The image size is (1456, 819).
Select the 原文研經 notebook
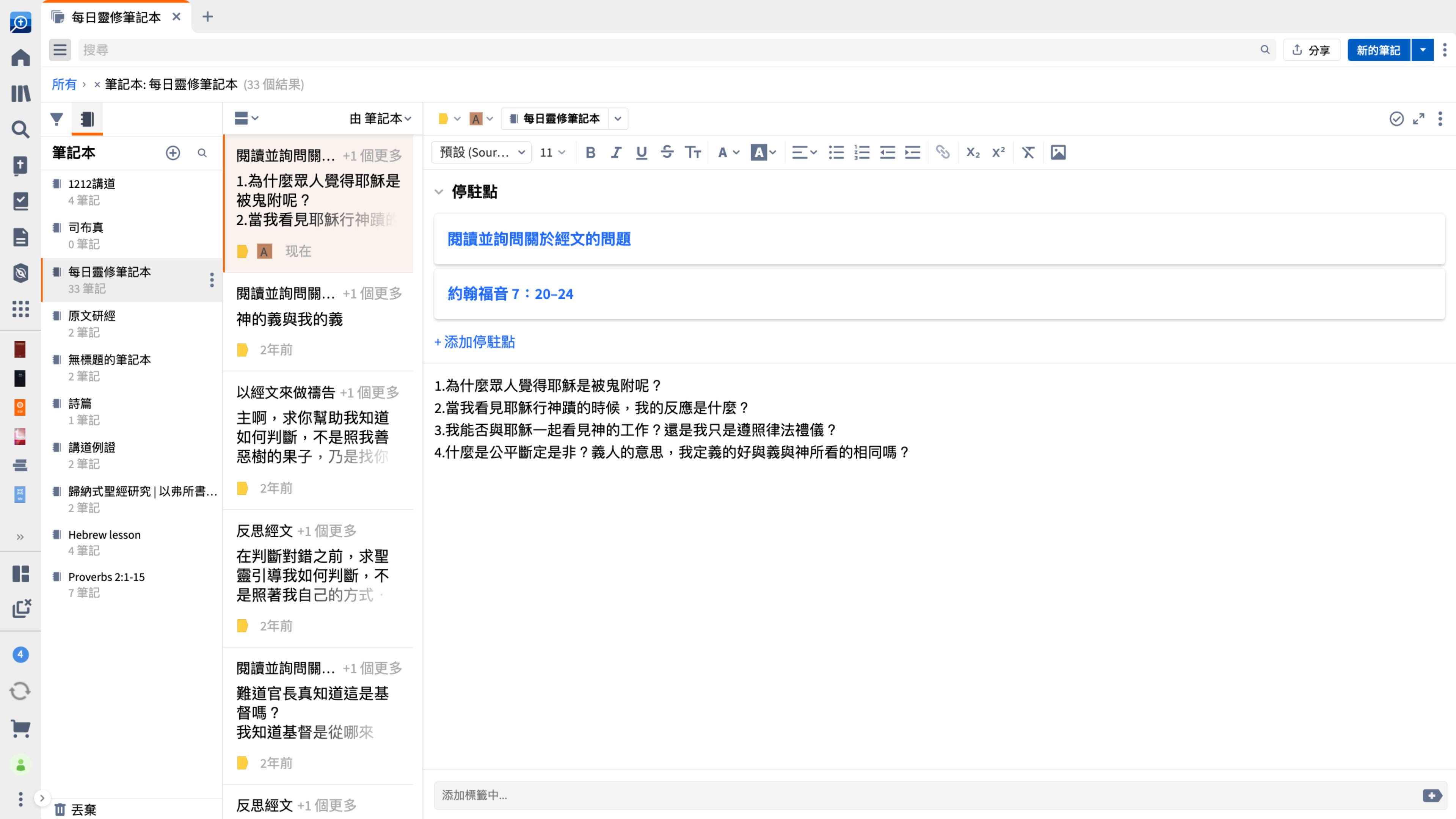tap(91, 316)
